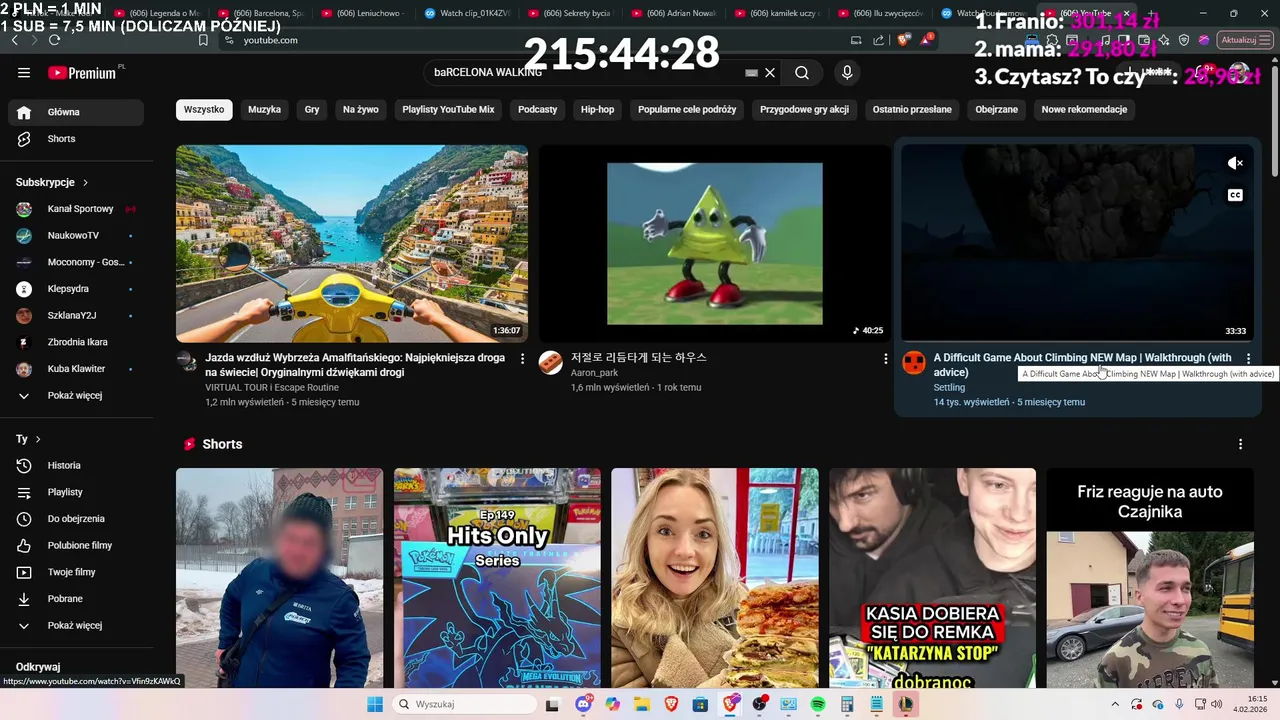The image size is (1280, 720).
Task: Open options for Amalfi coast video
Action: point(522,358)
